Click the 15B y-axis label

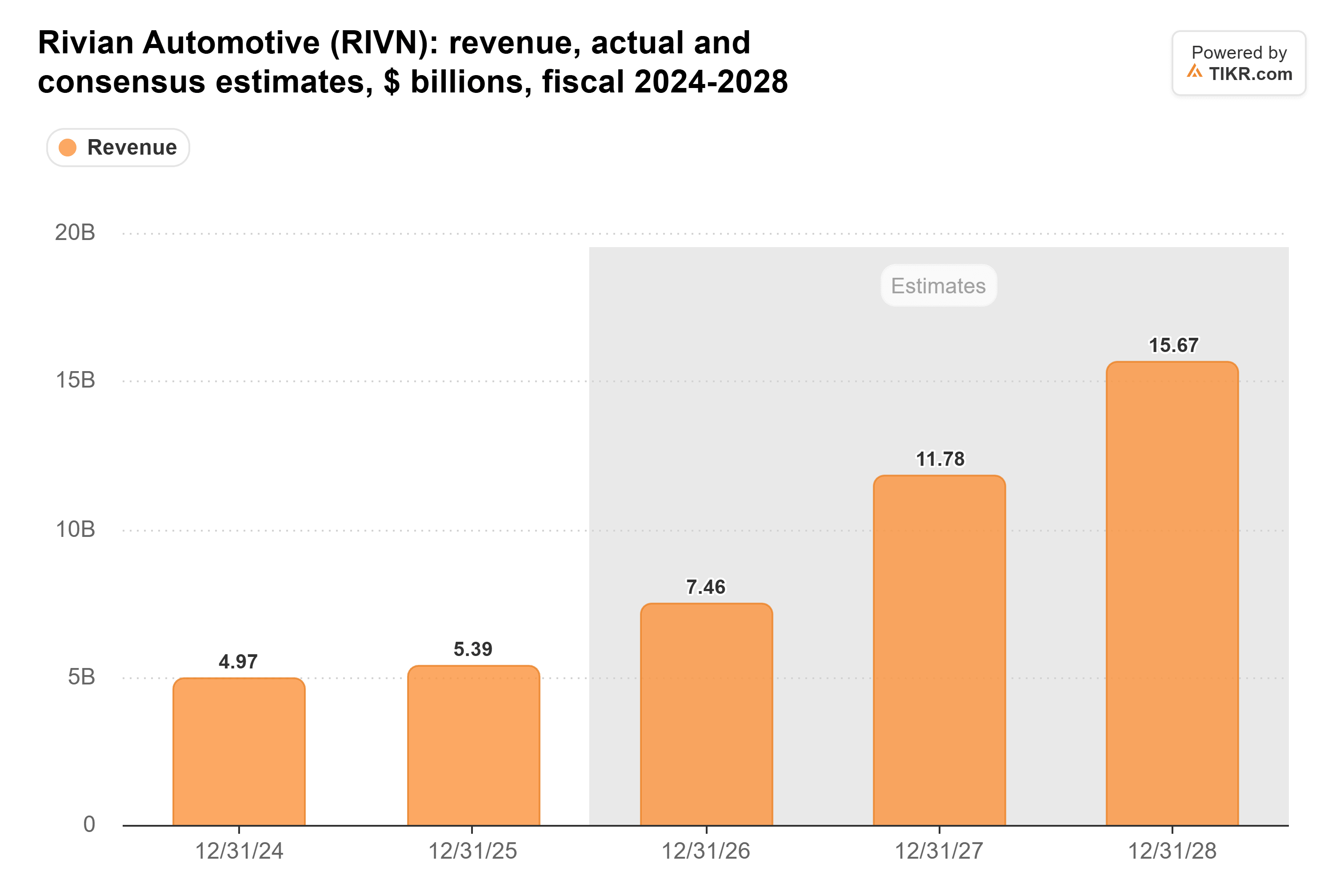(75, 380)
